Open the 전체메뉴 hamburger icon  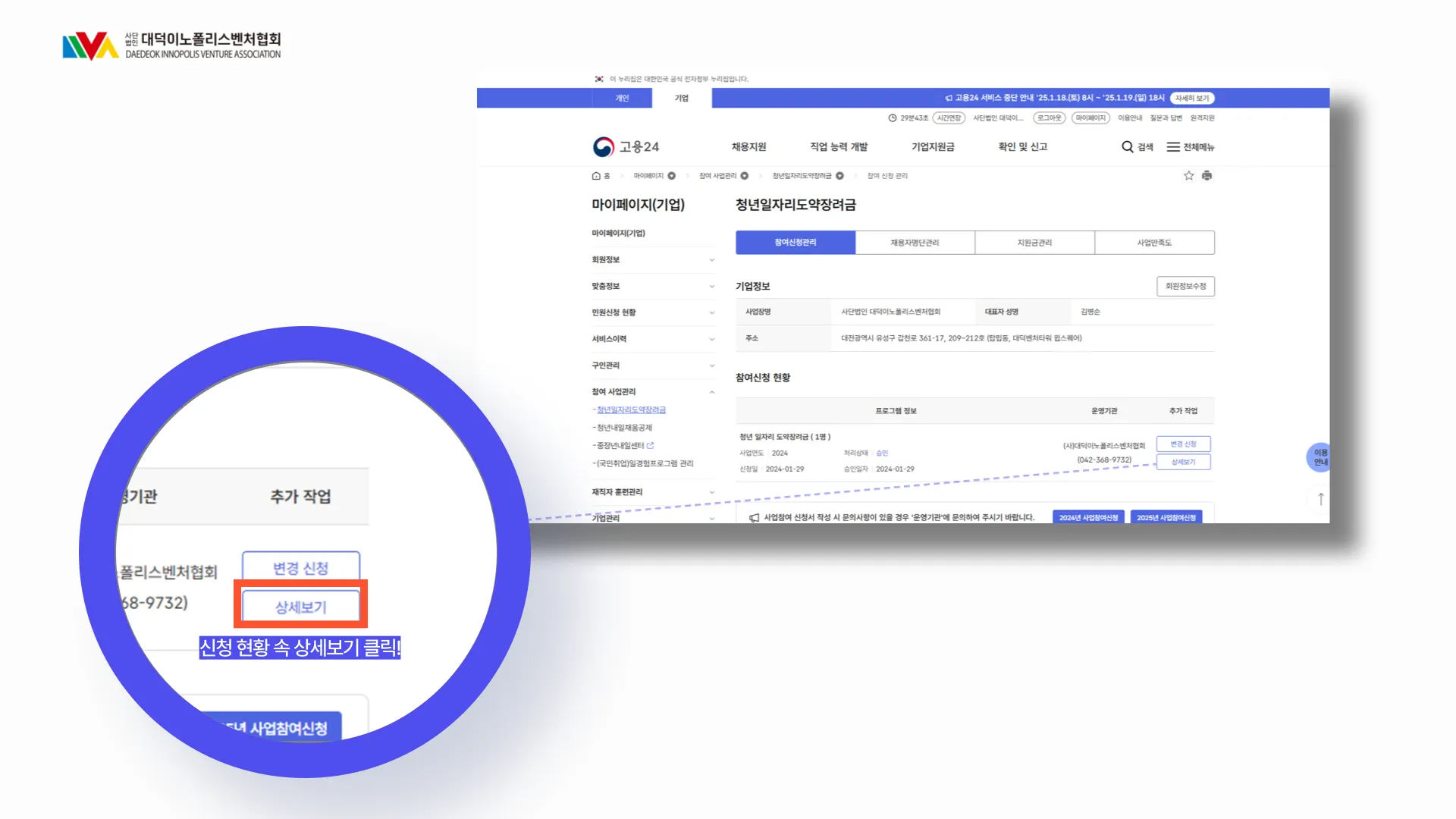click(1173, 147)
